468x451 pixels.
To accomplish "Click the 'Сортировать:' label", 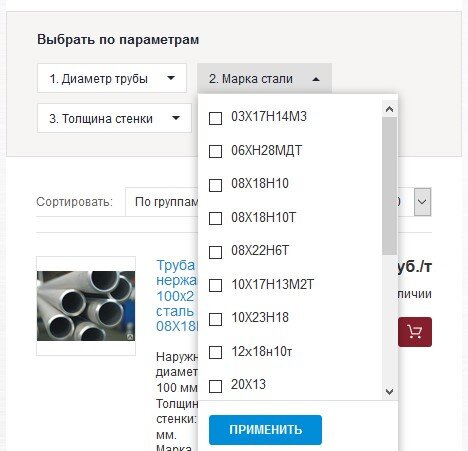I will [75, 202].
